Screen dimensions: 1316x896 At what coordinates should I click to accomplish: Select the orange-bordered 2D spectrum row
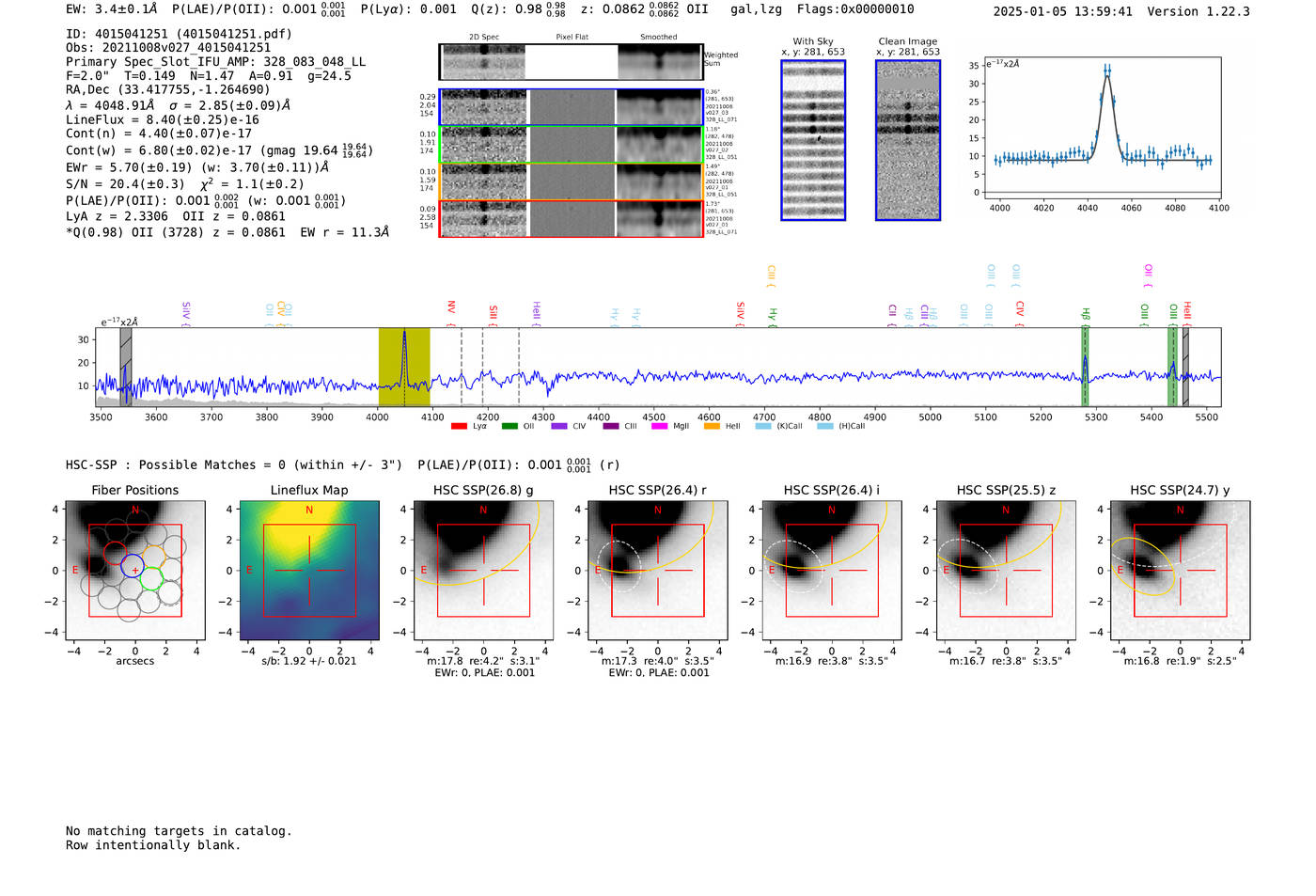[x=572, y=181]
